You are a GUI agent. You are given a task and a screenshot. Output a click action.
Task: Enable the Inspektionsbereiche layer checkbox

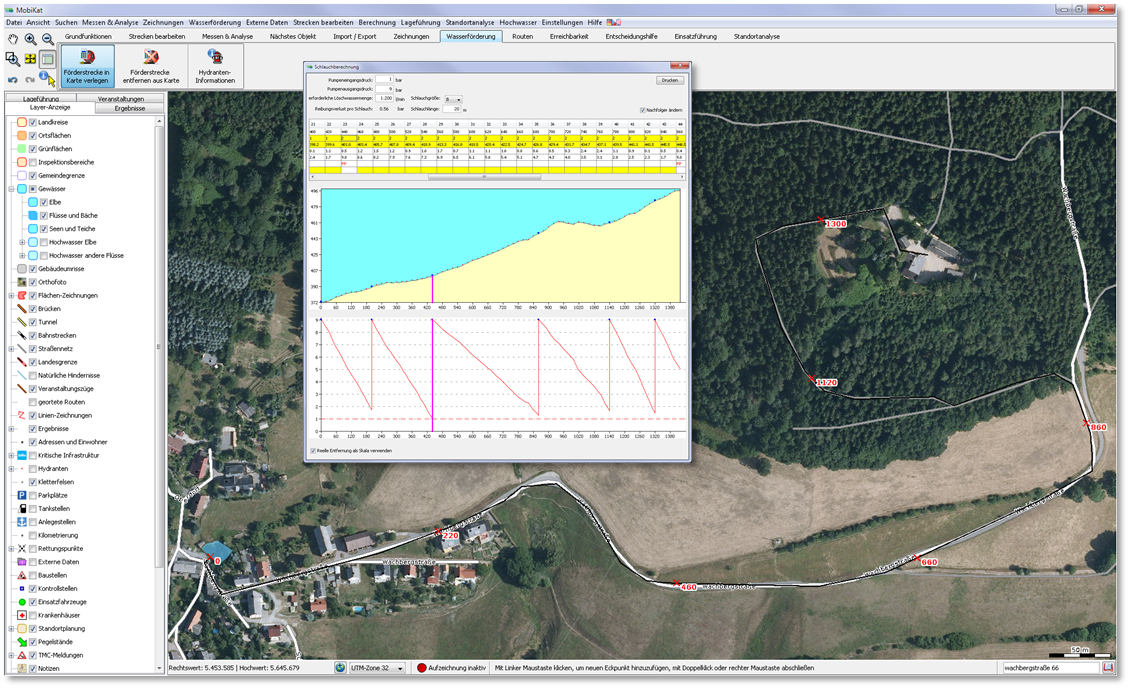(x=33, y=162)
